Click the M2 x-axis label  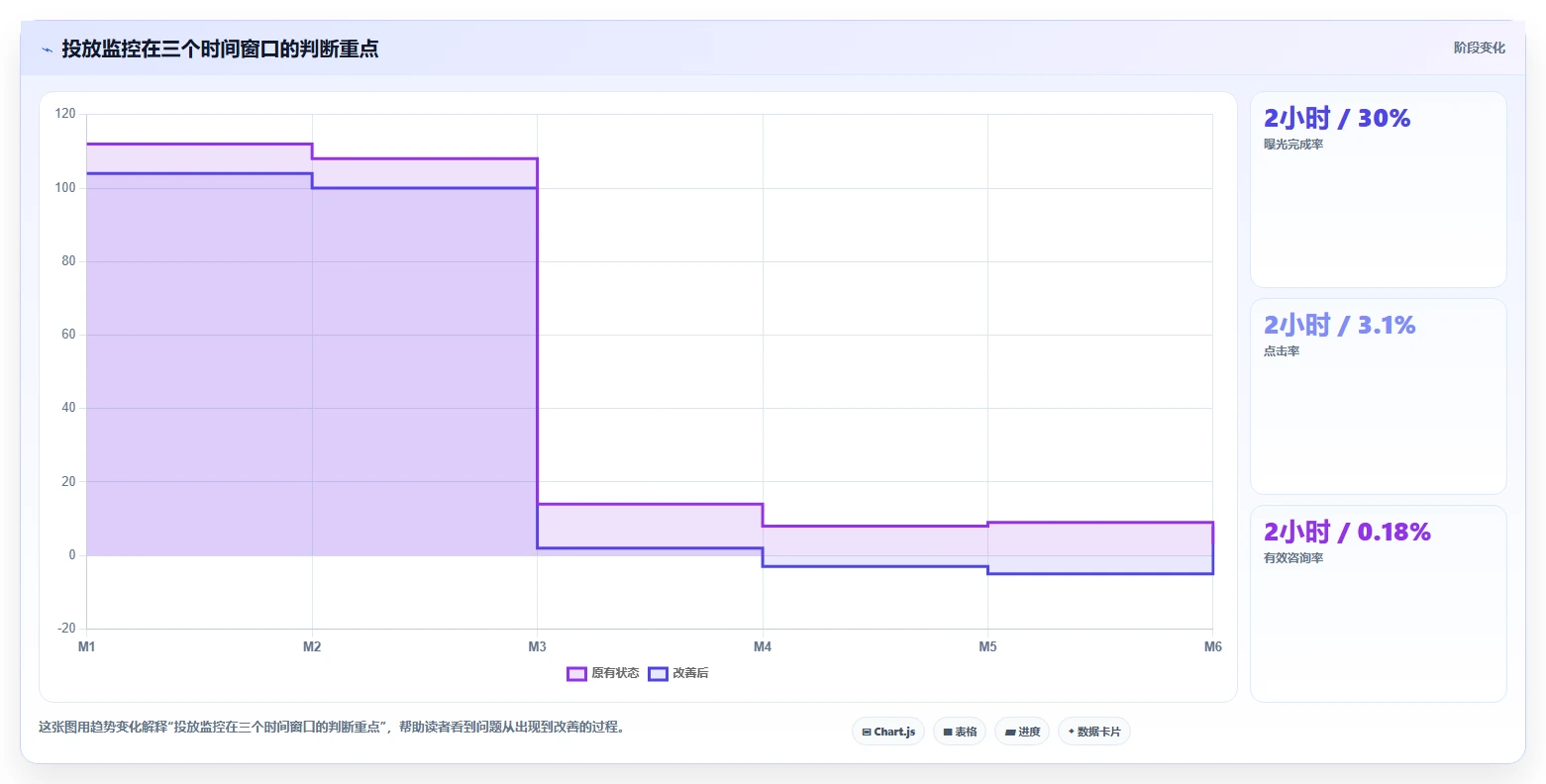(x=312, y=647)
